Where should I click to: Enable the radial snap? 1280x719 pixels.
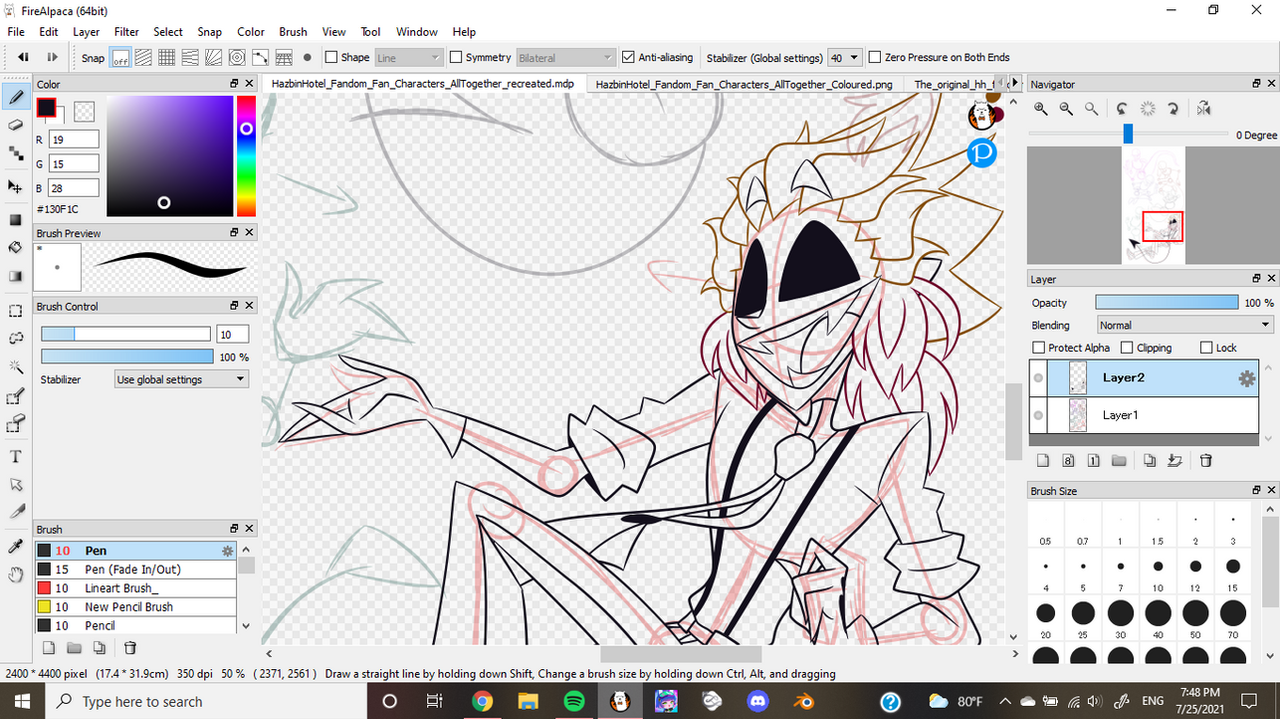click(214, 58)
